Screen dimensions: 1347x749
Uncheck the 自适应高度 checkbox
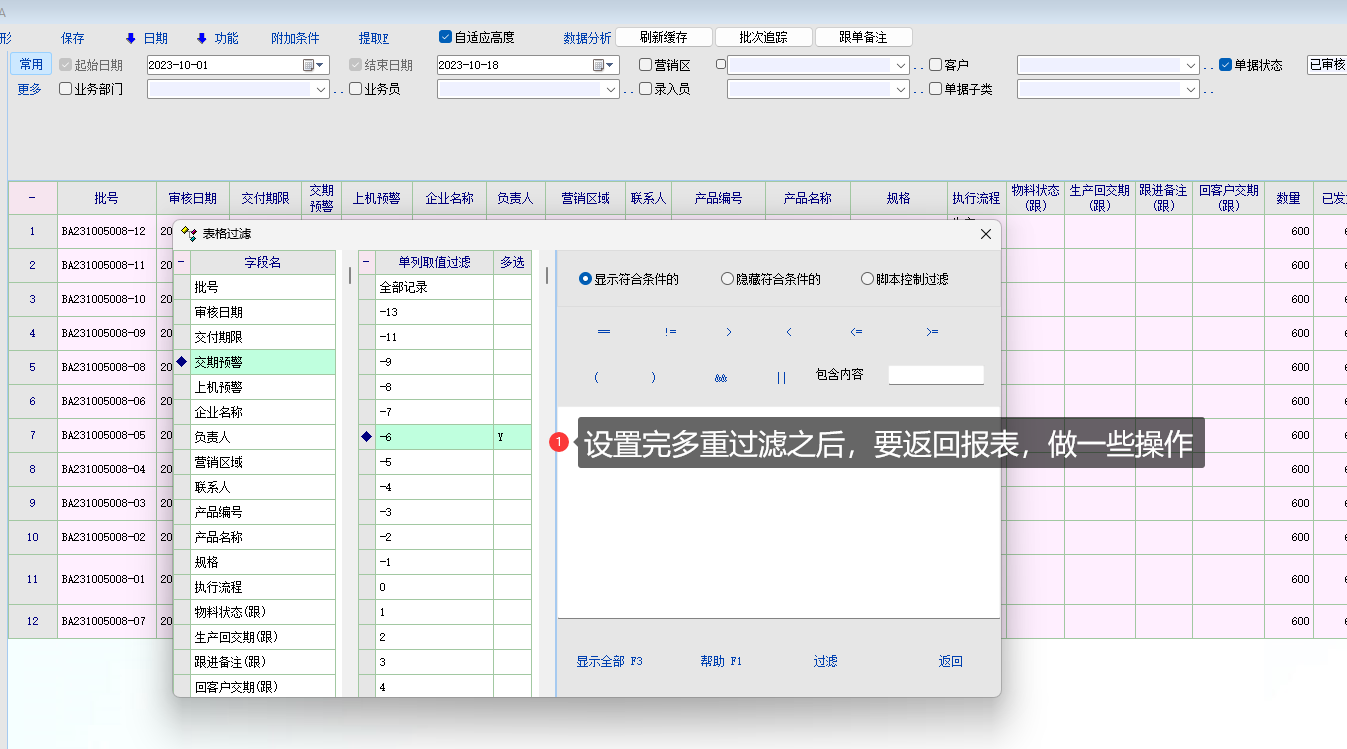(446, 37)
